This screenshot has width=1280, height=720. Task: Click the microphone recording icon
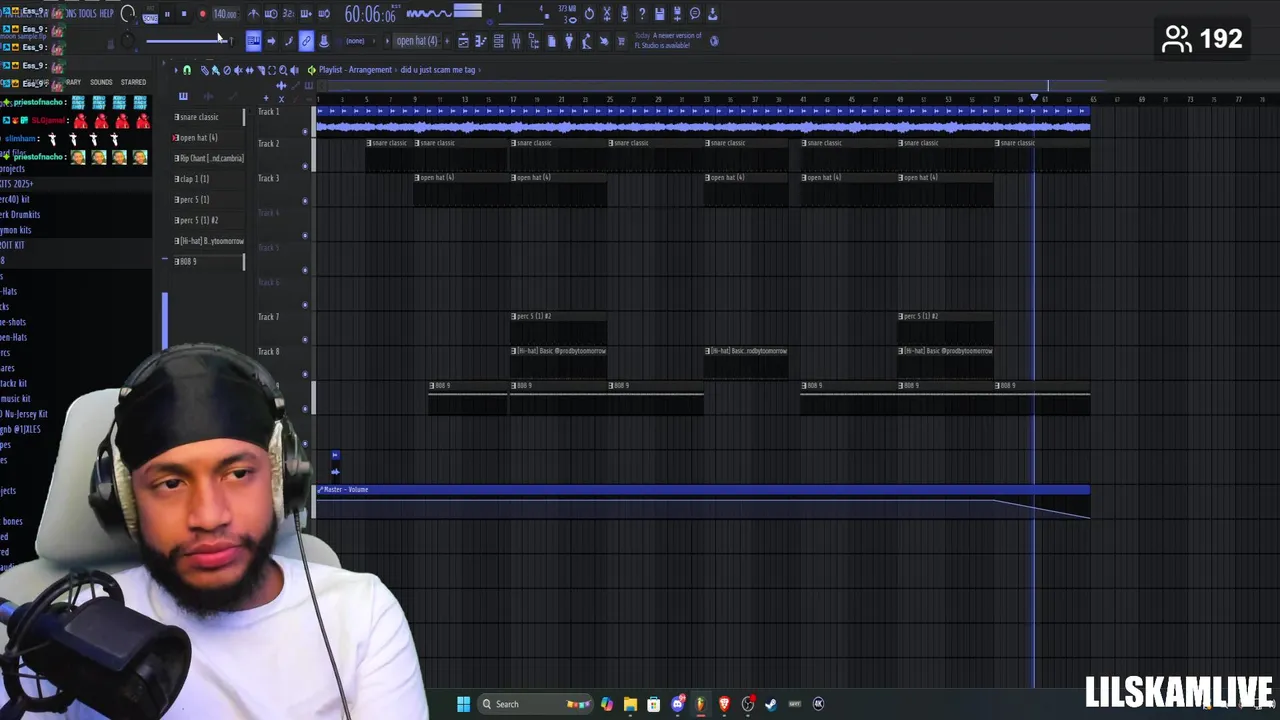[x=624, y=14]
